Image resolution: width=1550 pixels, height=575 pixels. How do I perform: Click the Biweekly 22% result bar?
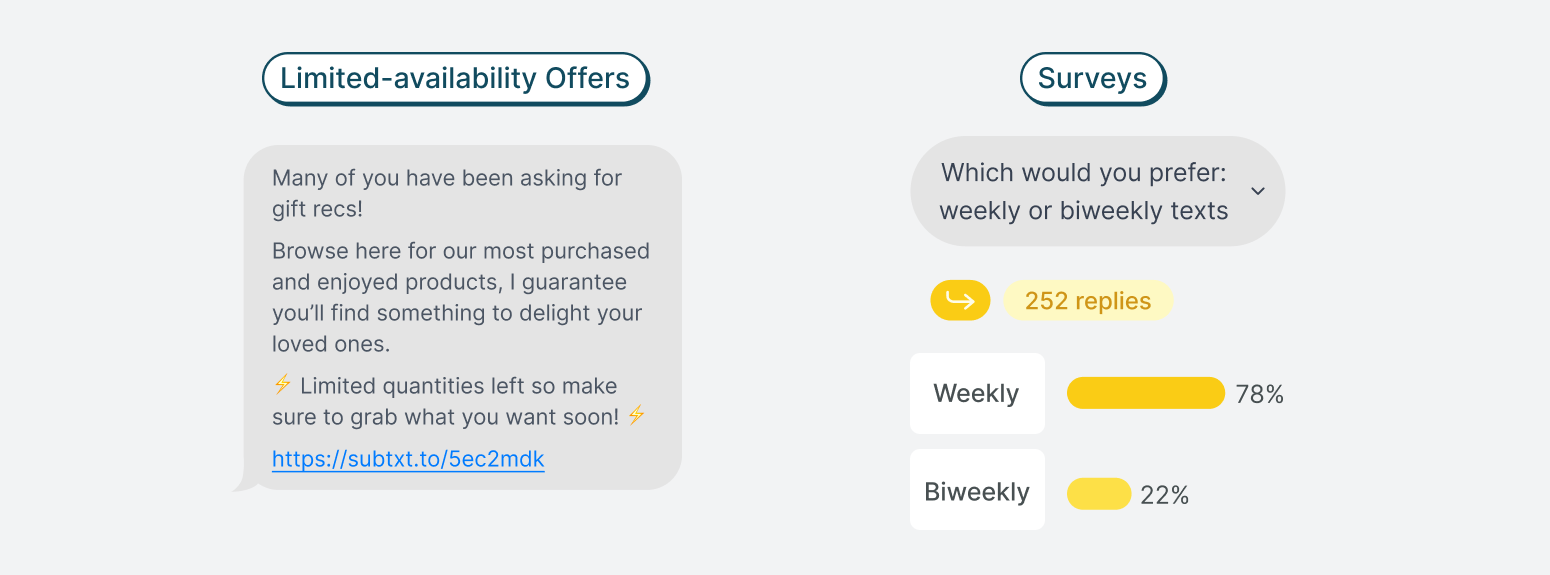coord(1098,494)
